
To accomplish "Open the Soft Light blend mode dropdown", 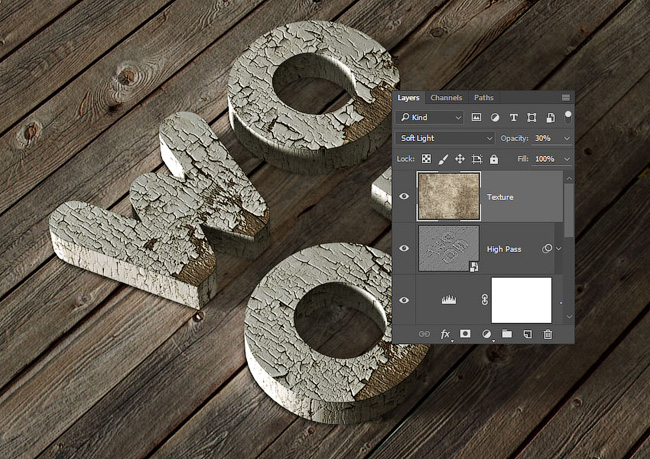I will point(445,138).
